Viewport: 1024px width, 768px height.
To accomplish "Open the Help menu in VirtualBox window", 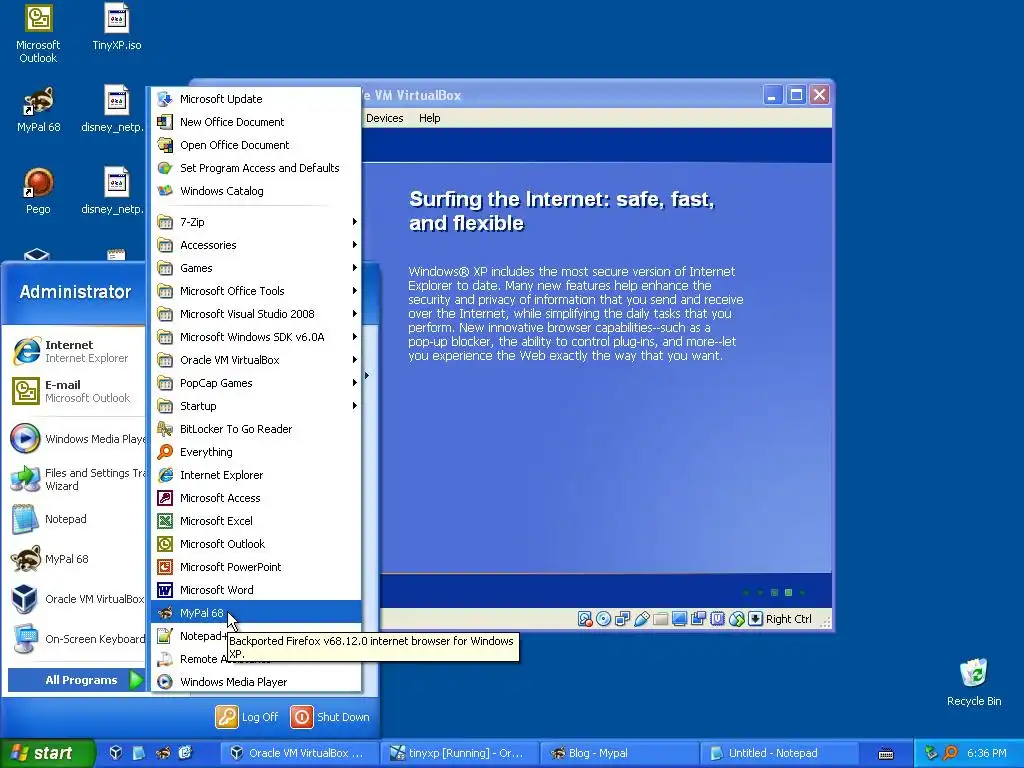I will click(x=430, y=118).
